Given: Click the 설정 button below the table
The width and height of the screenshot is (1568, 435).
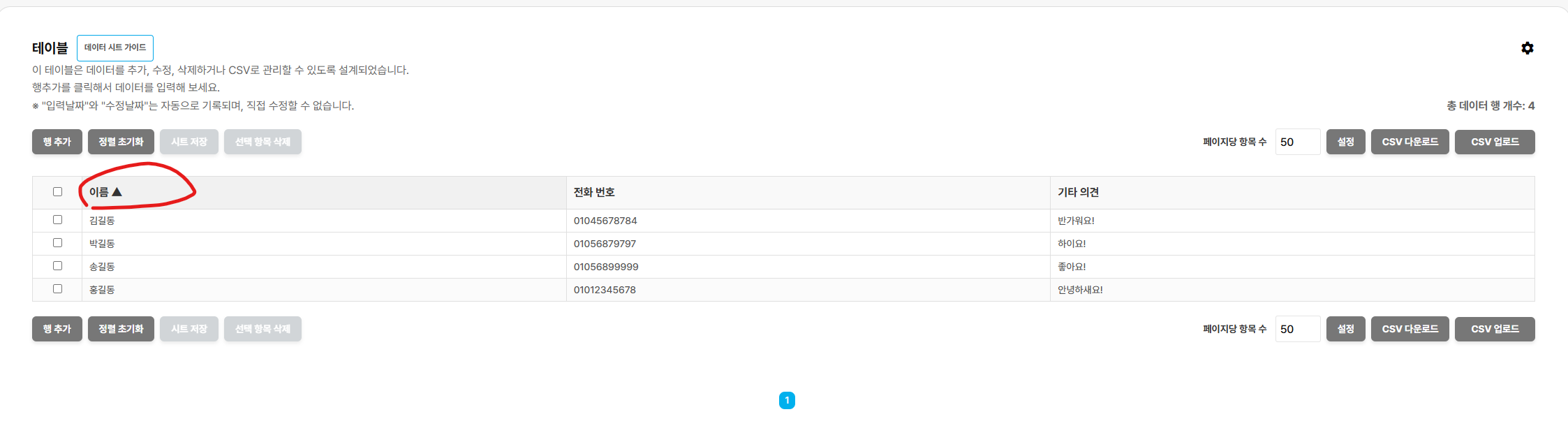Looking at the screenshot, I should [1346, 329].
